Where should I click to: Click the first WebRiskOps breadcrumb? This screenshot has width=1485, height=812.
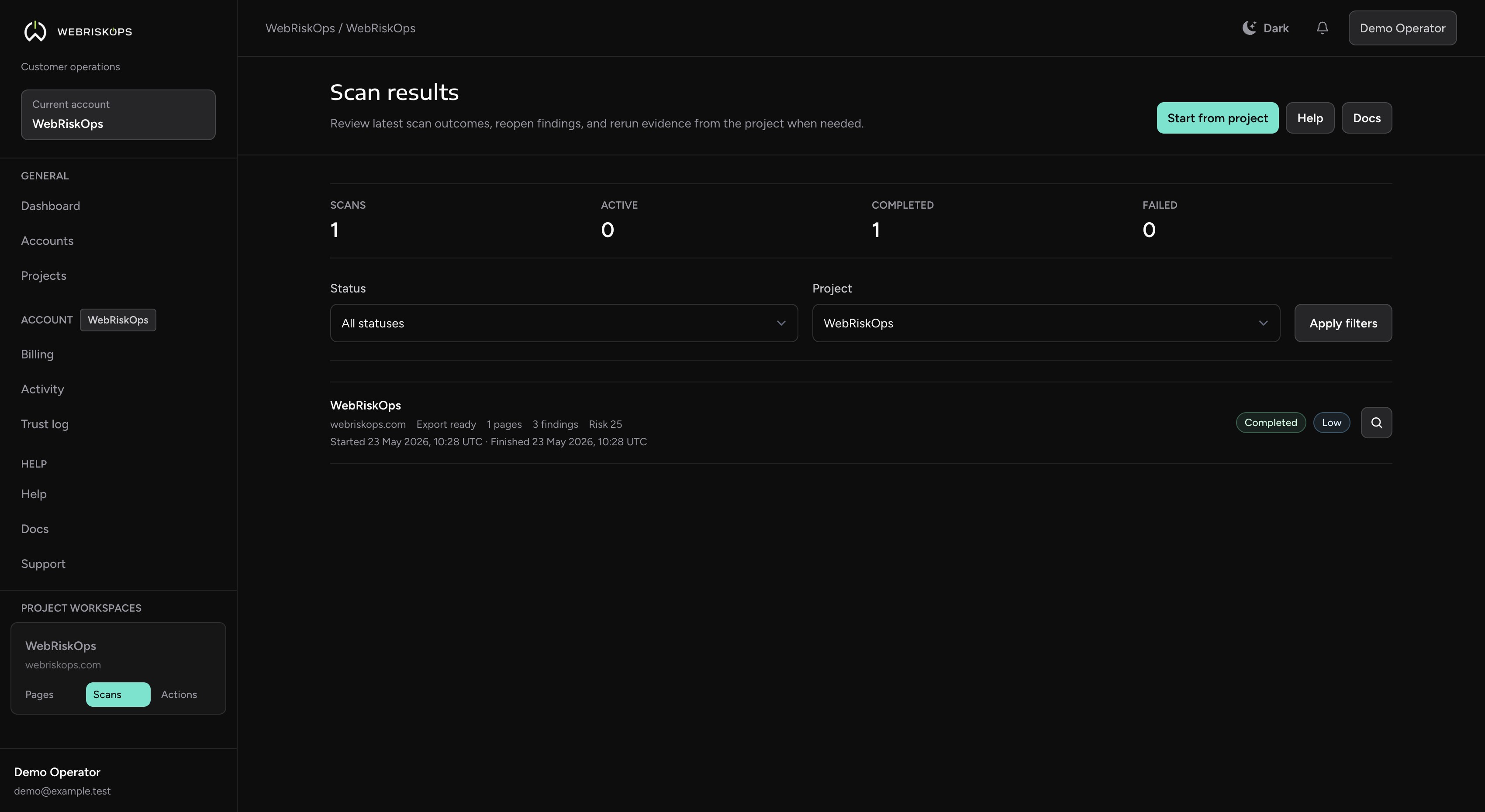pos(300,28)
